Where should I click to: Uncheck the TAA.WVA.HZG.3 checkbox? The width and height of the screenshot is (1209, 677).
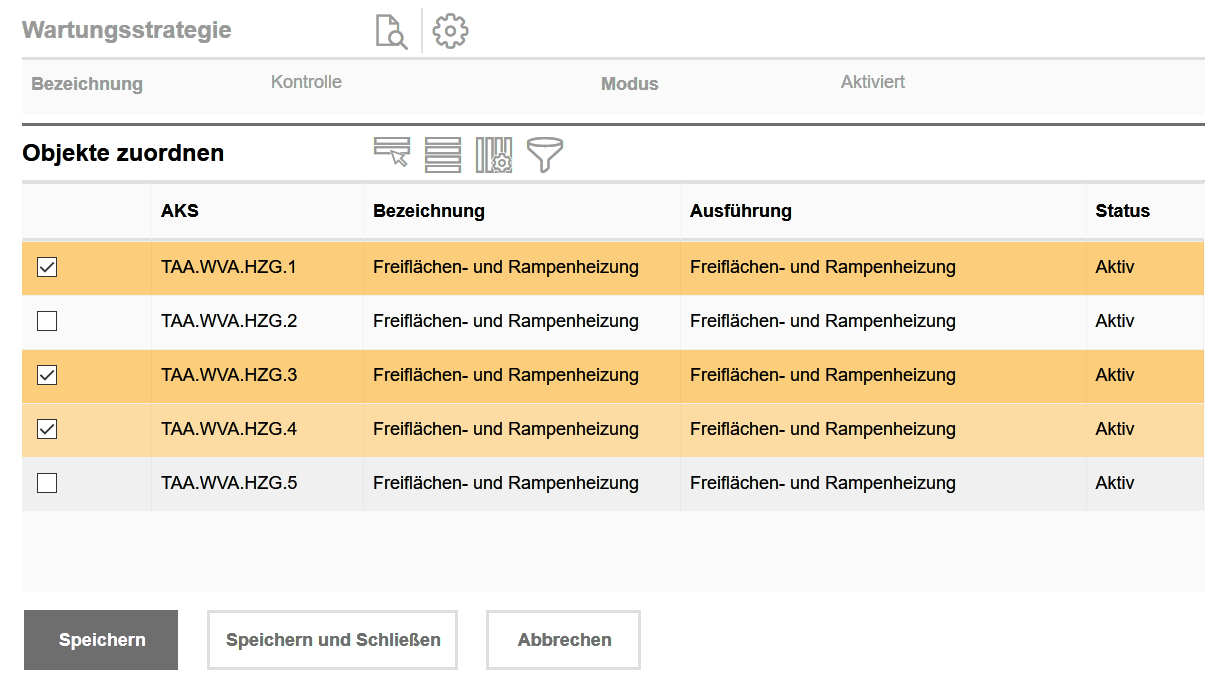(47, 375)
